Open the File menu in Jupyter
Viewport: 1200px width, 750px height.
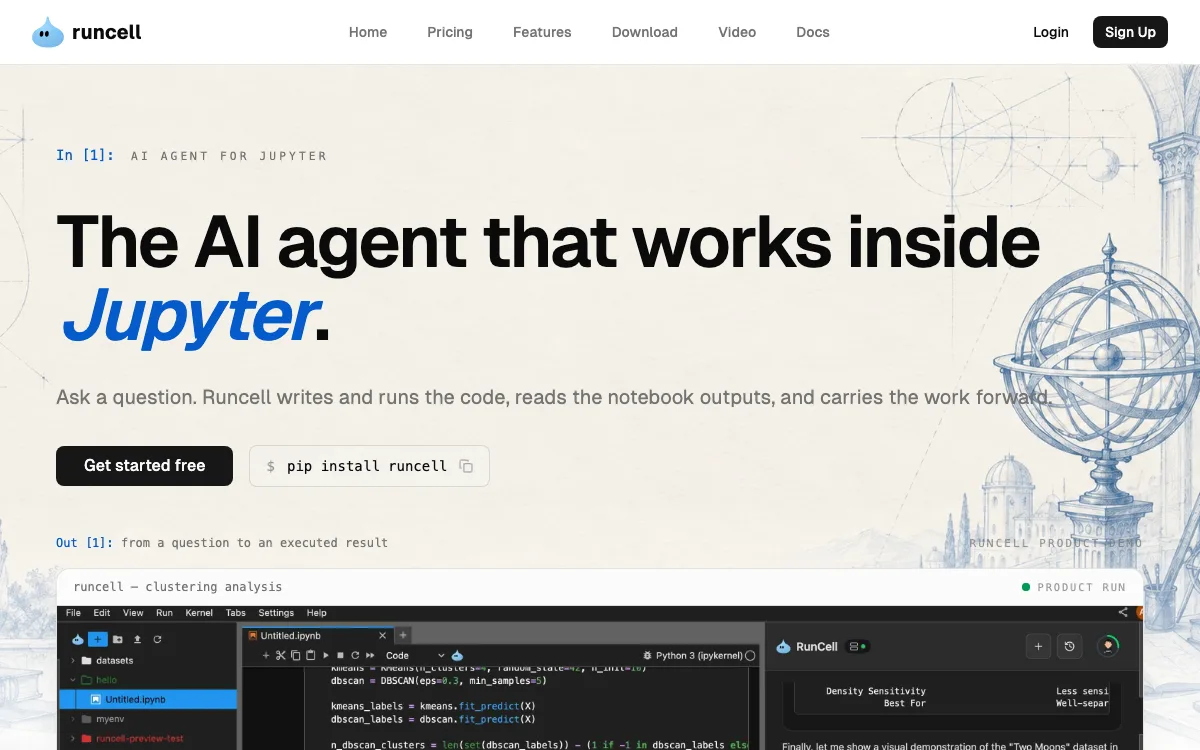click(x=74, y=613)
